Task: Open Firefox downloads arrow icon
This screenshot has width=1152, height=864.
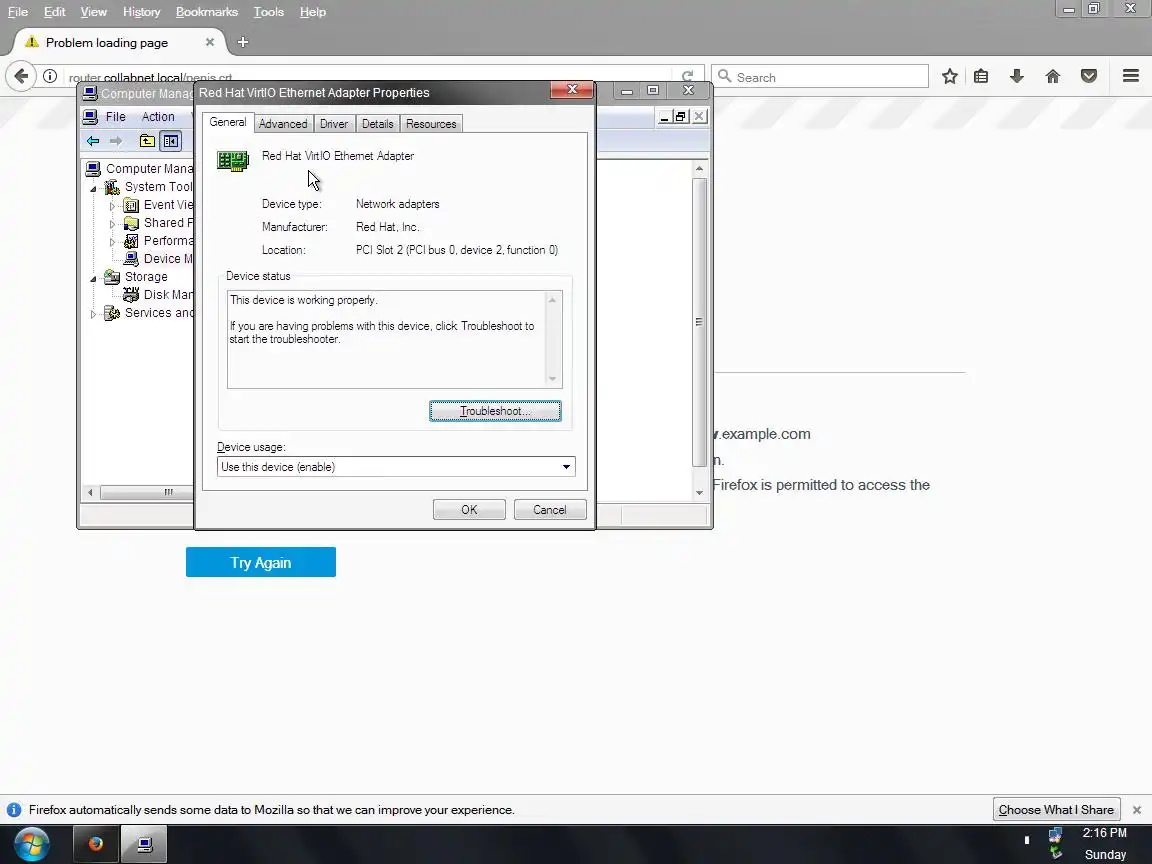Action: pyautogui.click(x=1017, y=76)
